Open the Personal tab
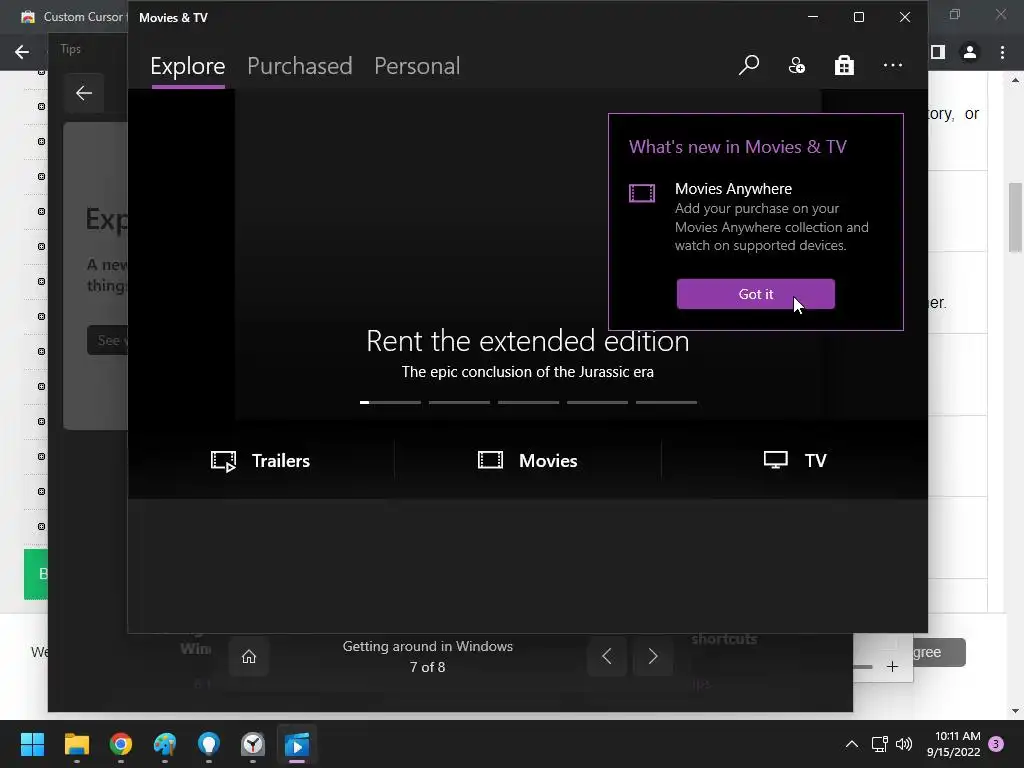 (417, 66)
